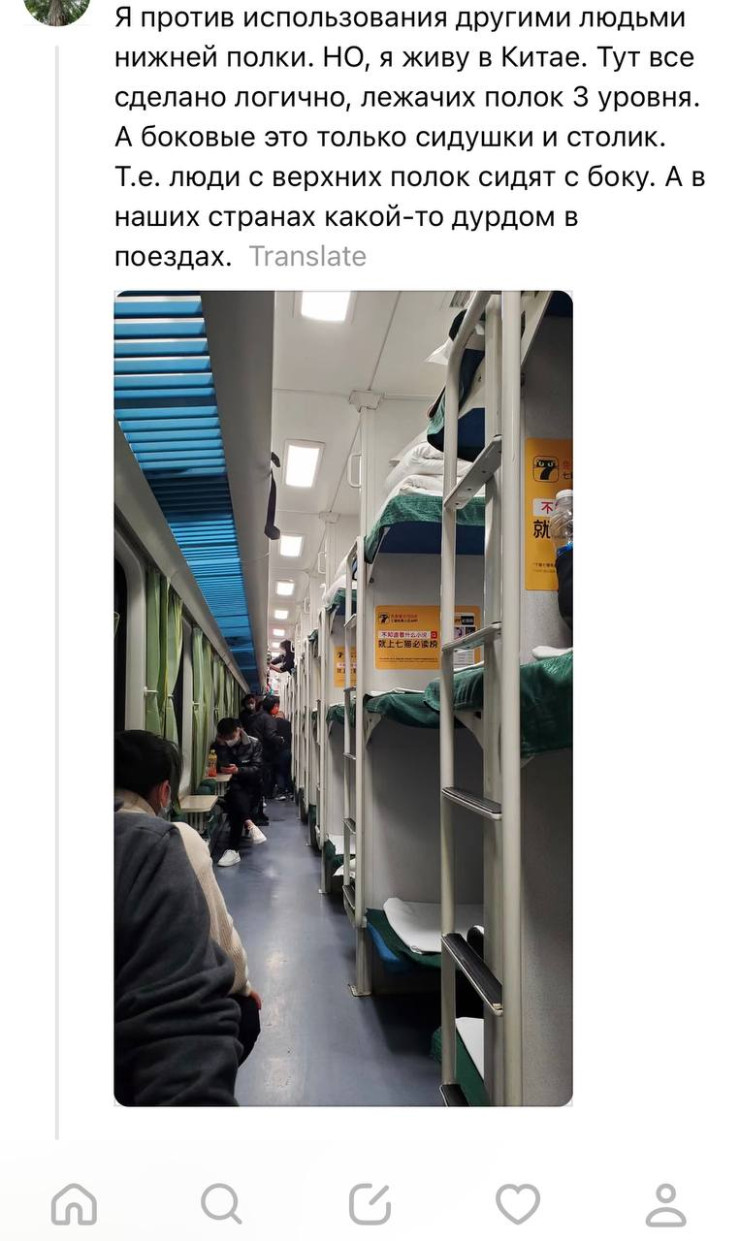
Task: Tap the sentence 'А боковые это только сидушки'
Action: [397, 137]
